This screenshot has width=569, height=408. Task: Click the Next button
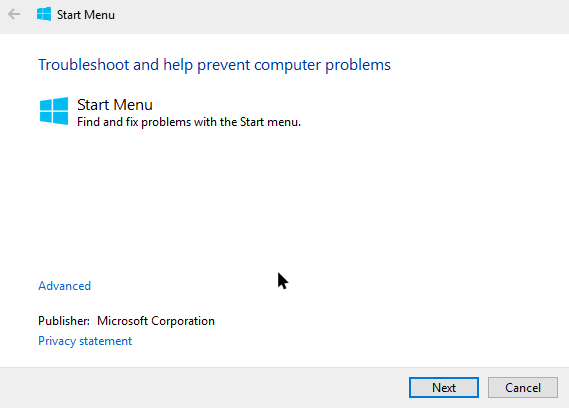click(443, 387)
